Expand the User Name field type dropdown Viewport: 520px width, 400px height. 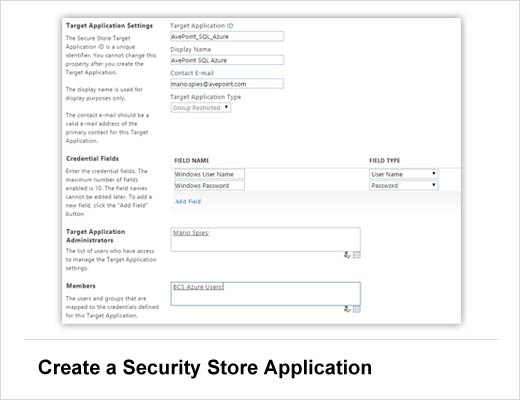[x=404, y=174]
